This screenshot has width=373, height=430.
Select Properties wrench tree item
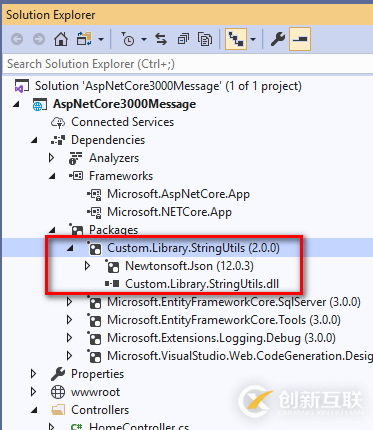pyautogui.click(x=97, y=374)
